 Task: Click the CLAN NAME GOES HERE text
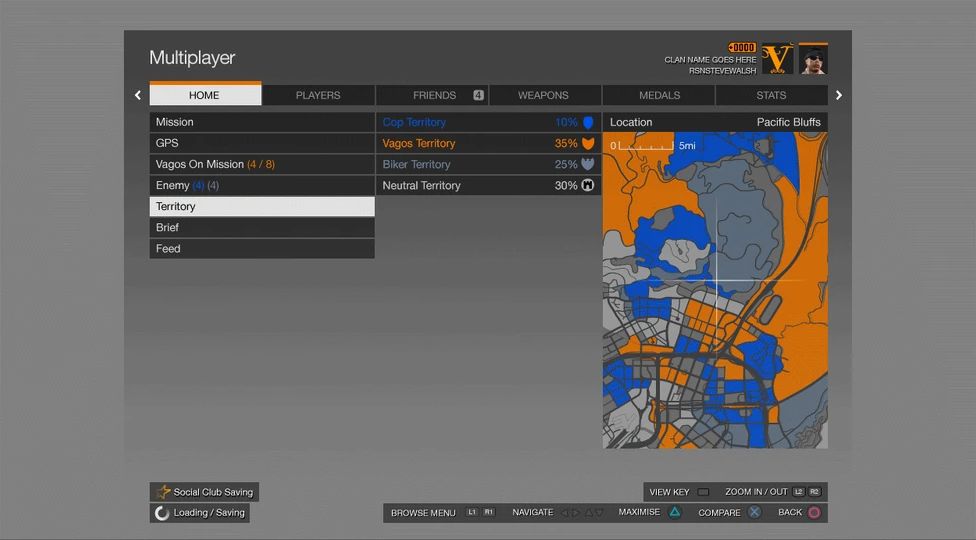coord(710,60)
